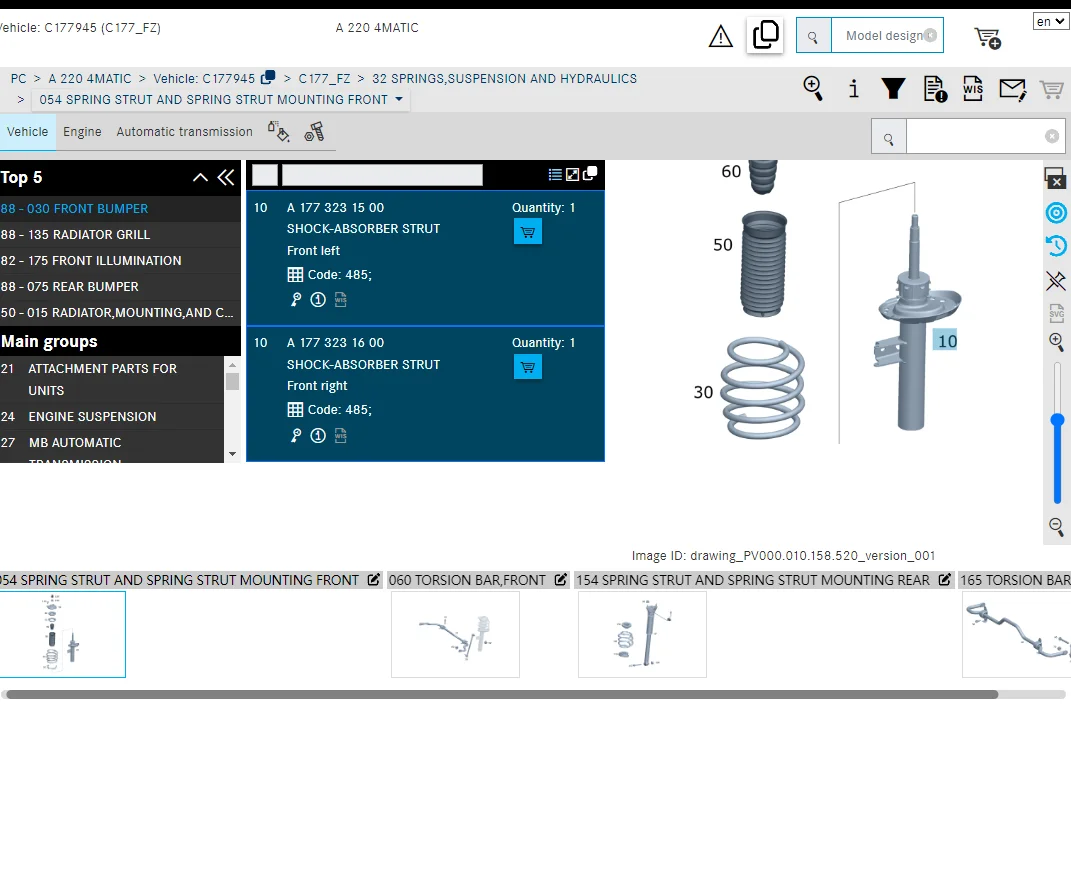Select 24 ENGINE SUSPENSION main group
Image resolution: width=1071 pixels, height=872 pixels.
[92, 417]
